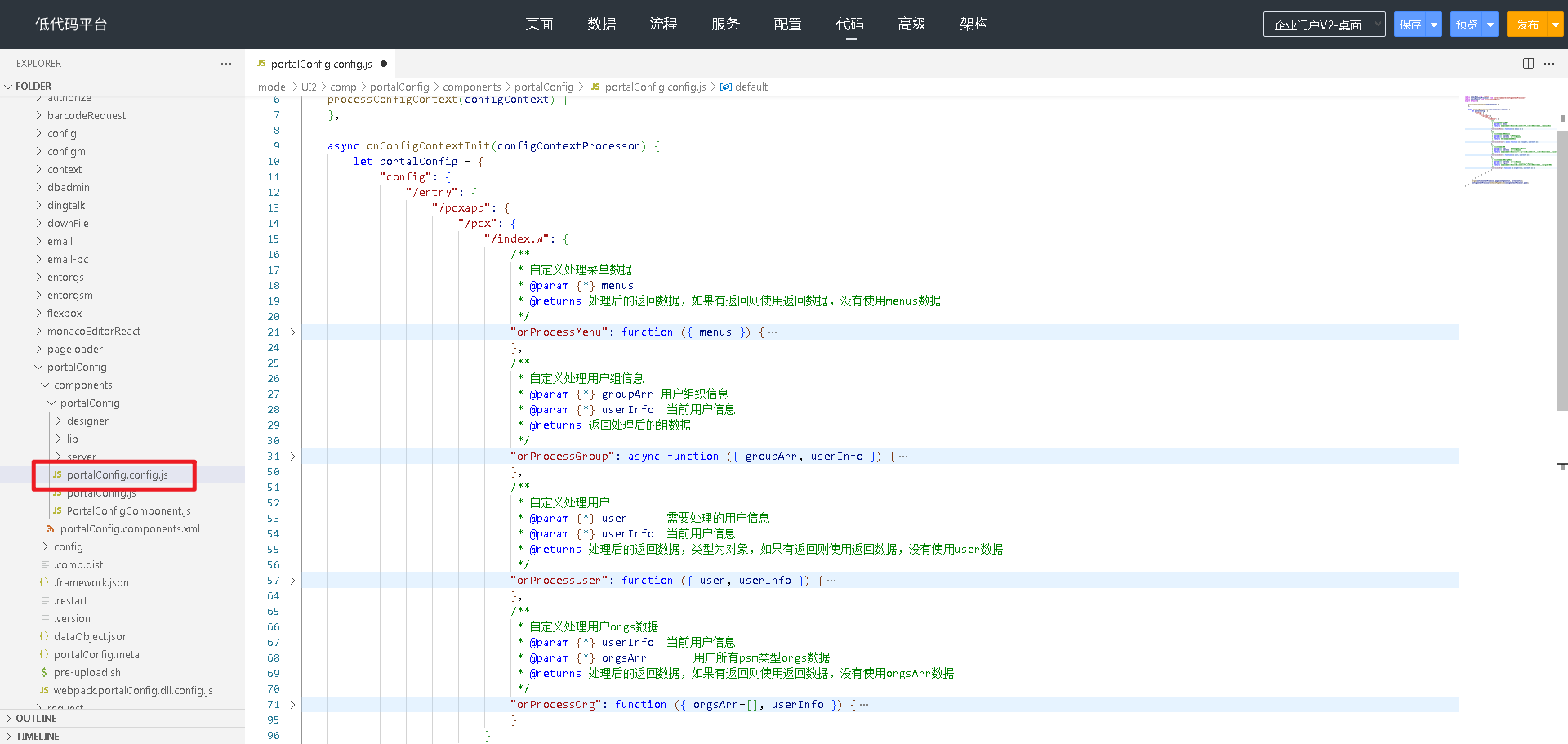This screenshot has width=1568, height=744.
Task: Open the 代码 menu
Action: tap(850, 25)
